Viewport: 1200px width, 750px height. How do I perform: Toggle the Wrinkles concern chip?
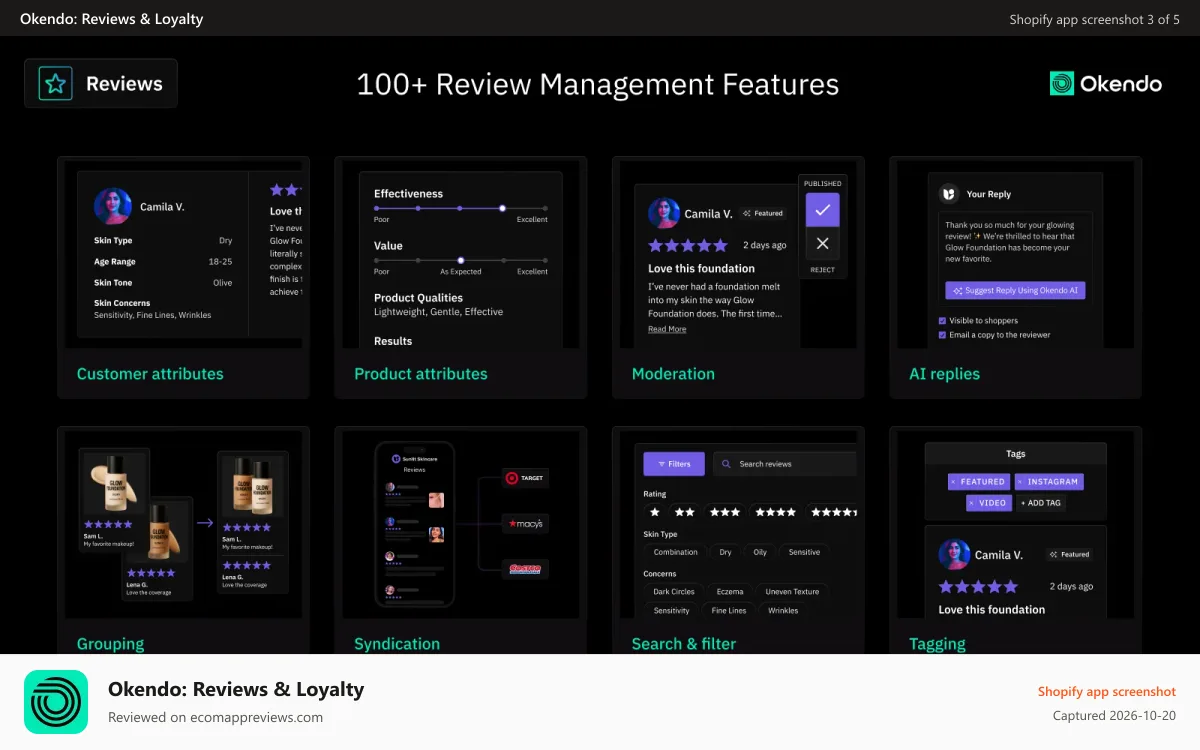tap(784, 610)
